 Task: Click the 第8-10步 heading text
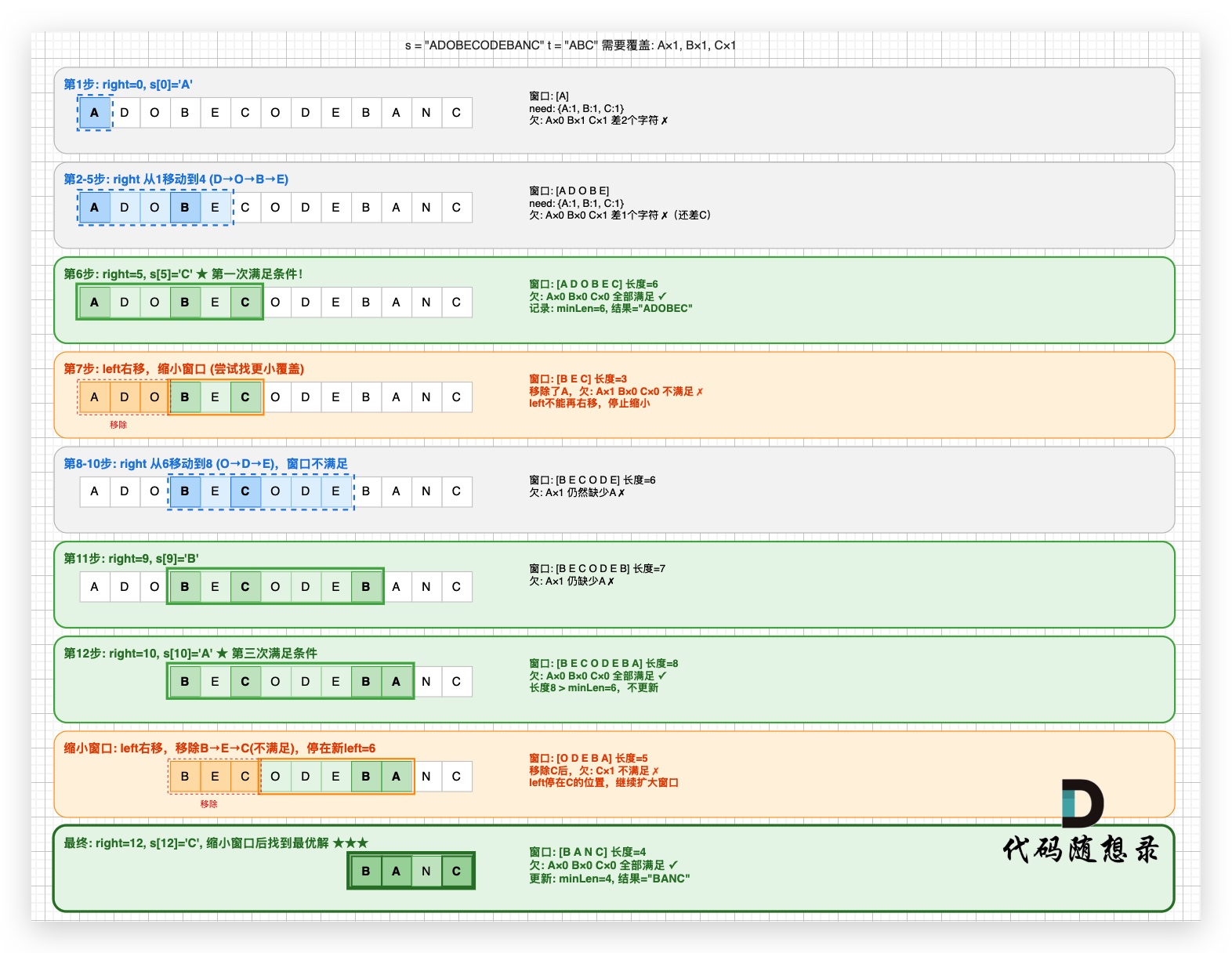pos(205,464)
